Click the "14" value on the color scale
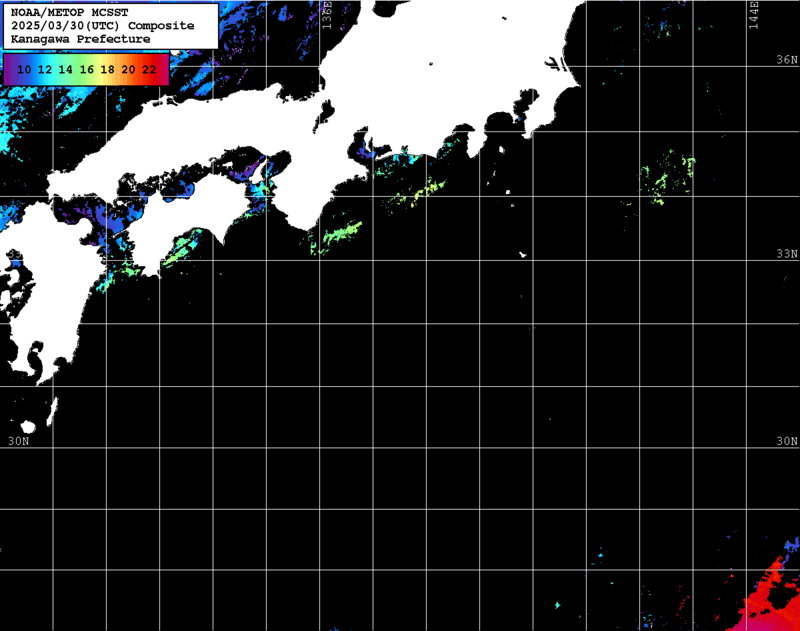 point(65,69)
